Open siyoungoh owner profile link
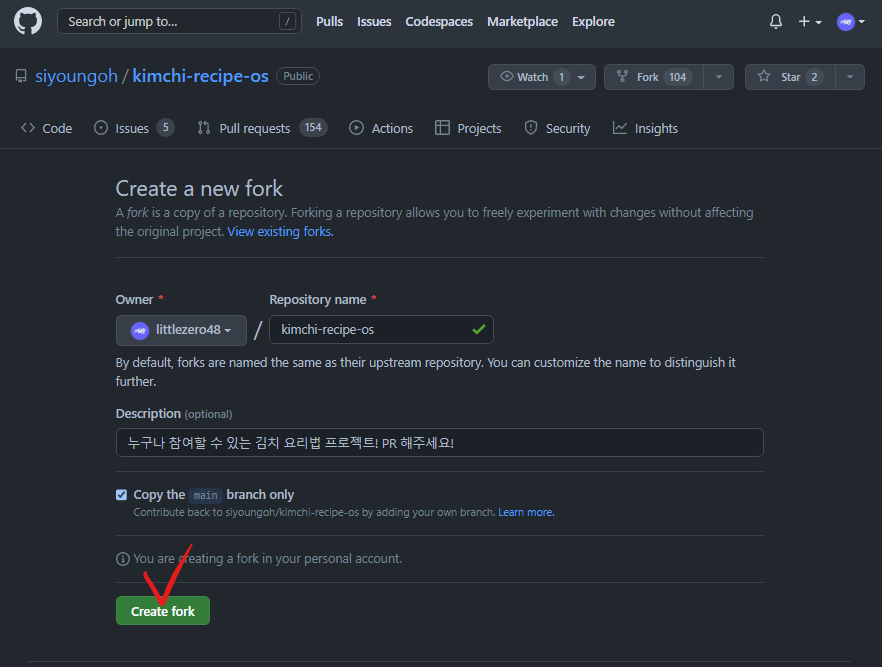 coord(76,76)
